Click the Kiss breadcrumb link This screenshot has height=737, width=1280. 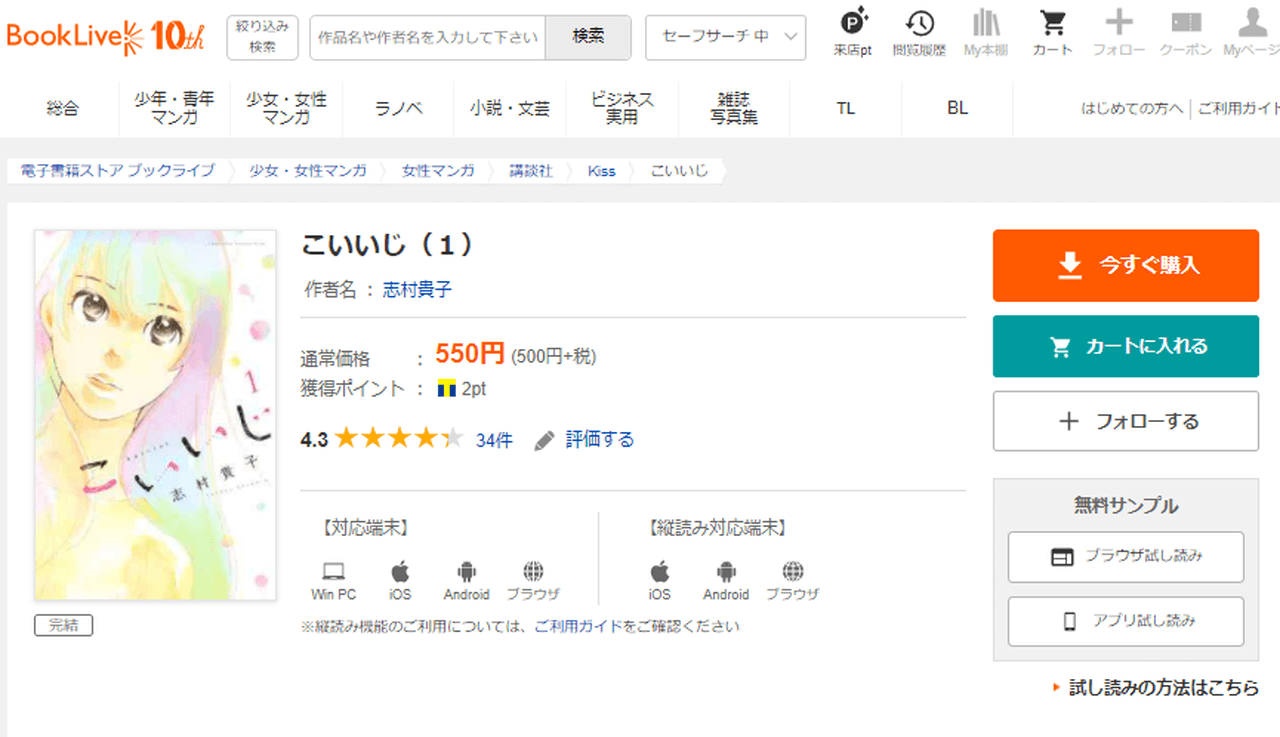point(601,171)
